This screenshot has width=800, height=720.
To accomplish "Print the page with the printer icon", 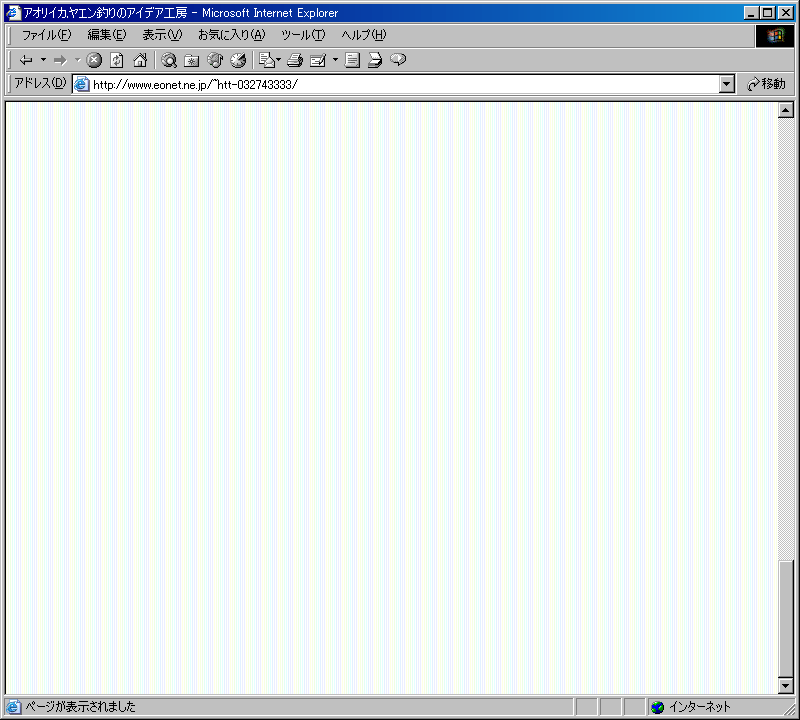I will (x=295, y=60).
